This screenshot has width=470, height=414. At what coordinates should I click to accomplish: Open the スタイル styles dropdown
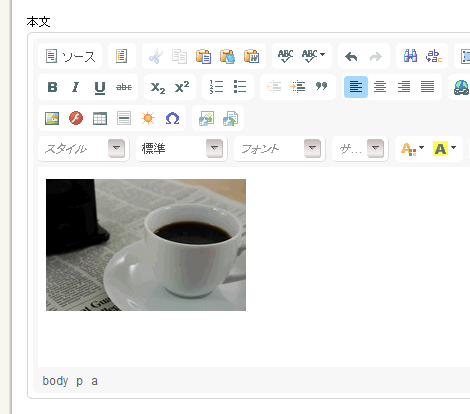(83, 148)
